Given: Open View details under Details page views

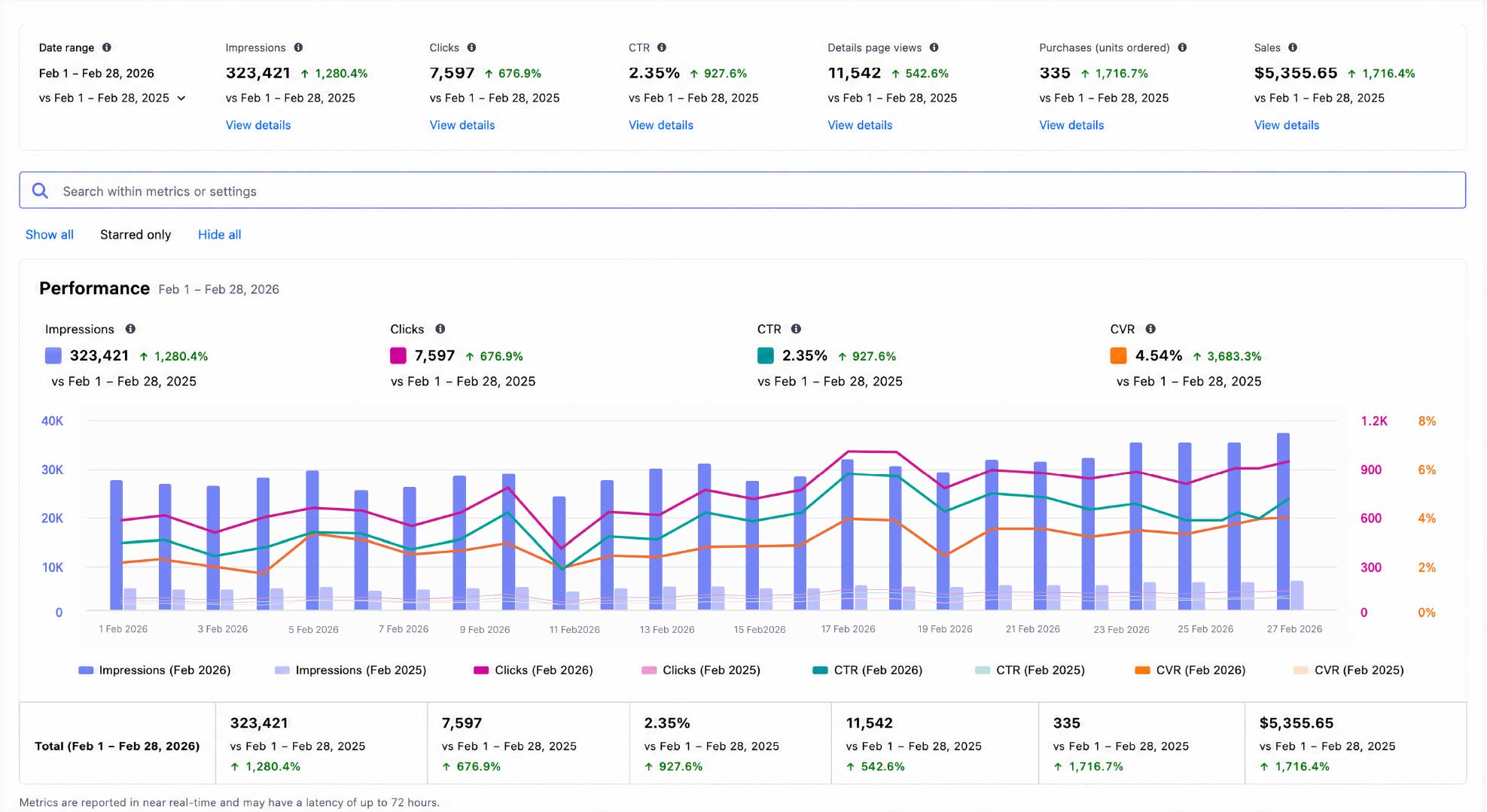Looking at the screenshot, I should pyautogui.click(x=860, y=126).
